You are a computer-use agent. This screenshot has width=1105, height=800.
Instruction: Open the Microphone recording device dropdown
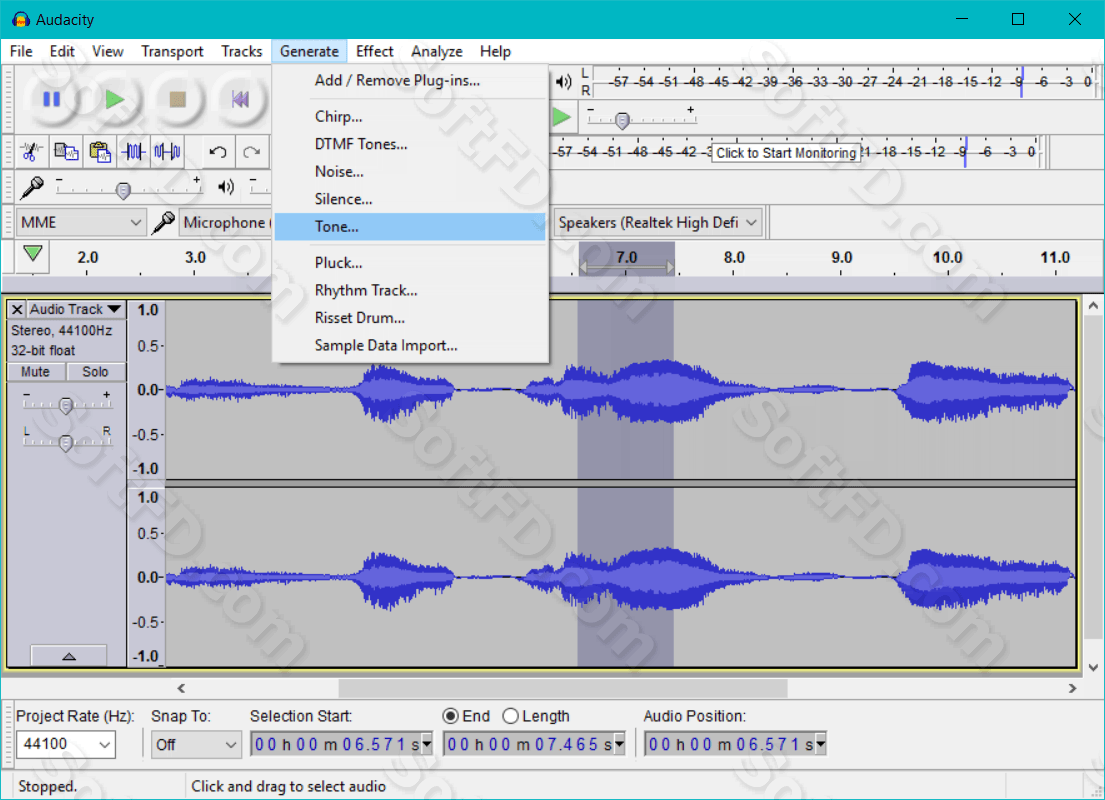click(x=226, y=223)
